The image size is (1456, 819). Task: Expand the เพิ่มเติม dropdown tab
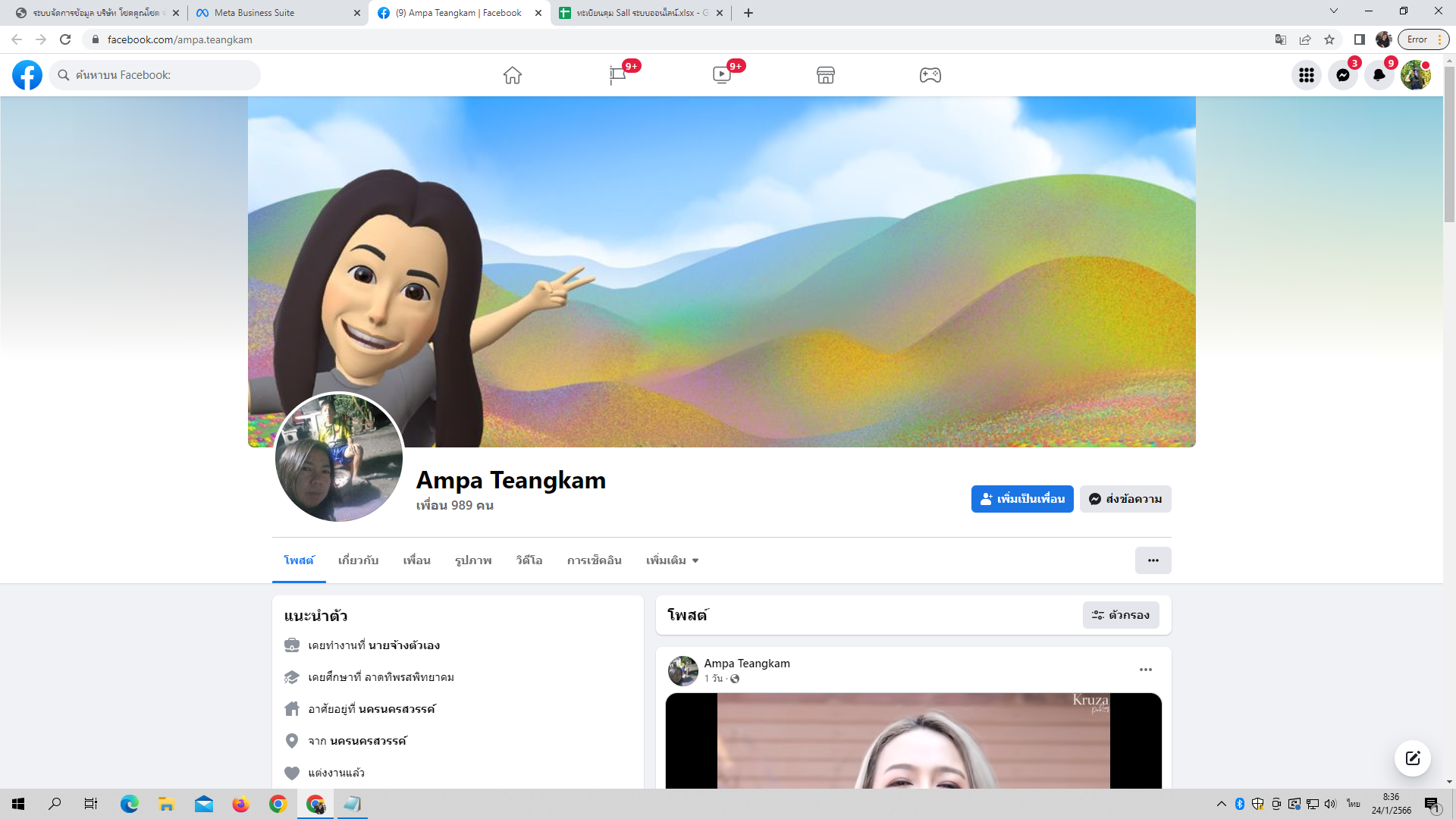pyautogui.click(x=672, y=560)
